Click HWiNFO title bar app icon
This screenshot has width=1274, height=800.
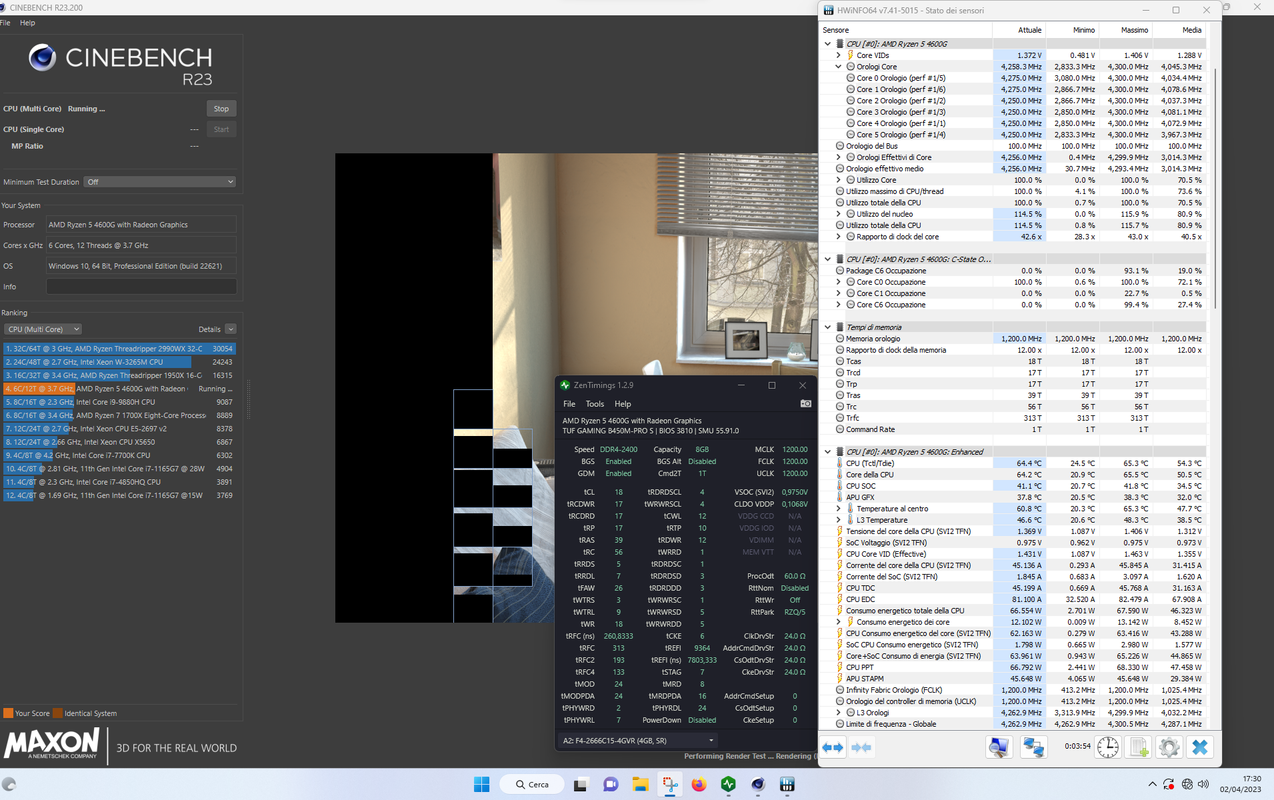click(x=829, y=11)
